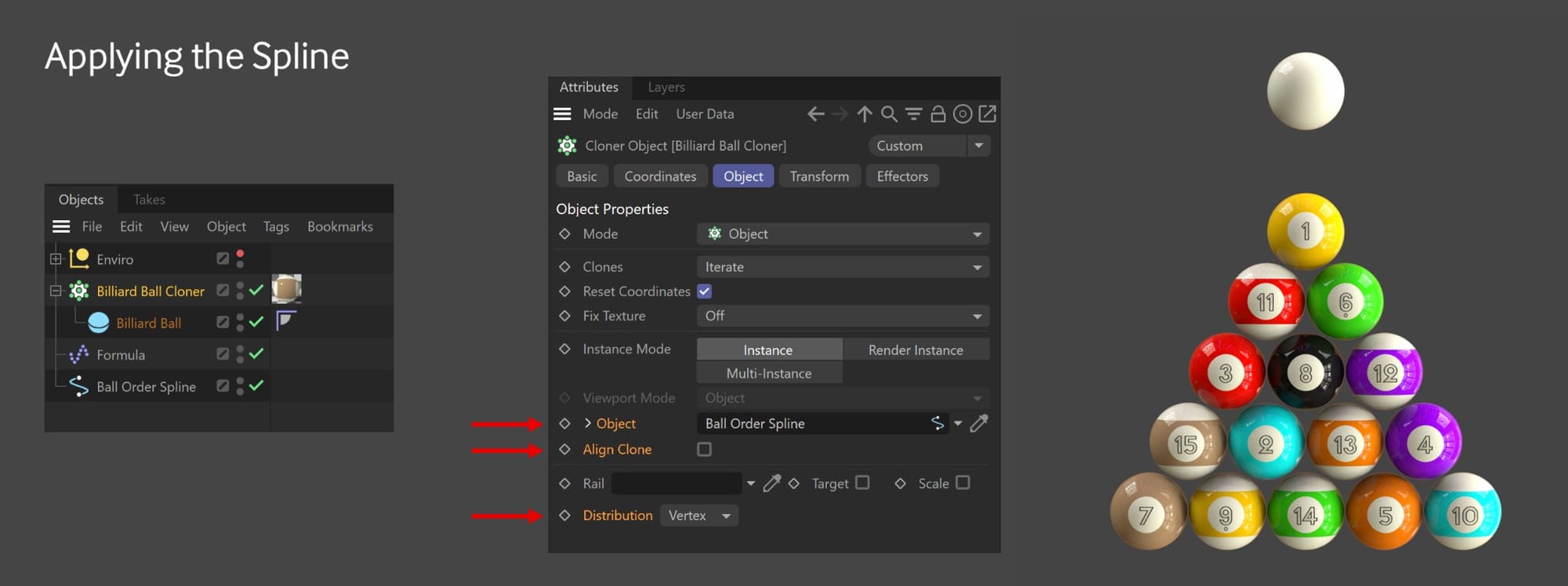The width and height of the screenshot is (1568, 586).
Task: Open the Mode dropdown showing Object
Action: coord(843,233)
